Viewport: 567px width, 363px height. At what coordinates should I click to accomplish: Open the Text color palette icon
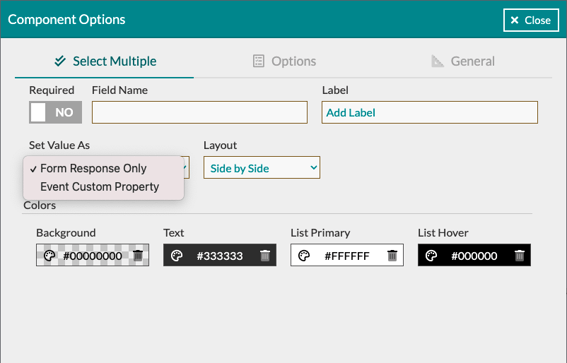coord(176,256)
